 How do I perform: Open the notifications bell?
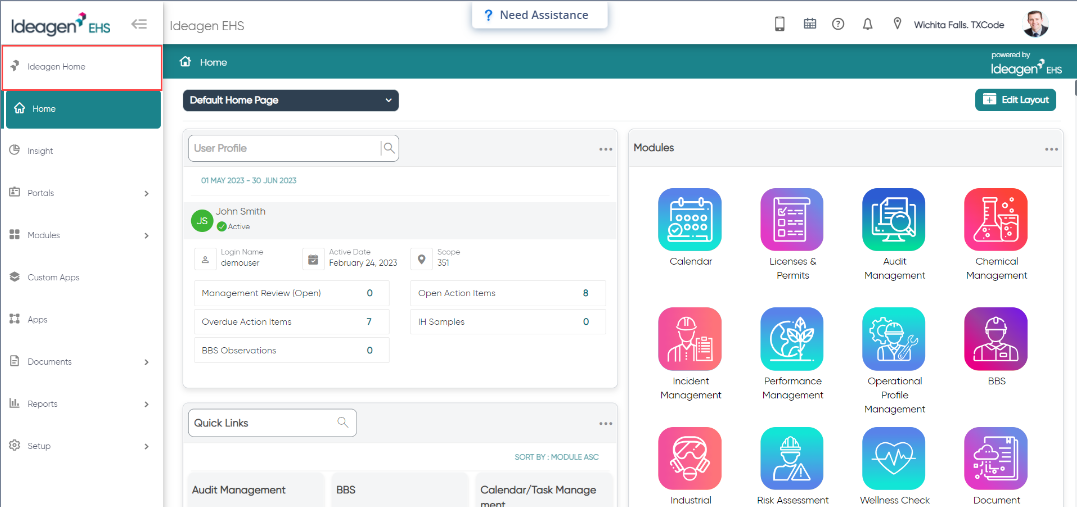tap(868, 24)
